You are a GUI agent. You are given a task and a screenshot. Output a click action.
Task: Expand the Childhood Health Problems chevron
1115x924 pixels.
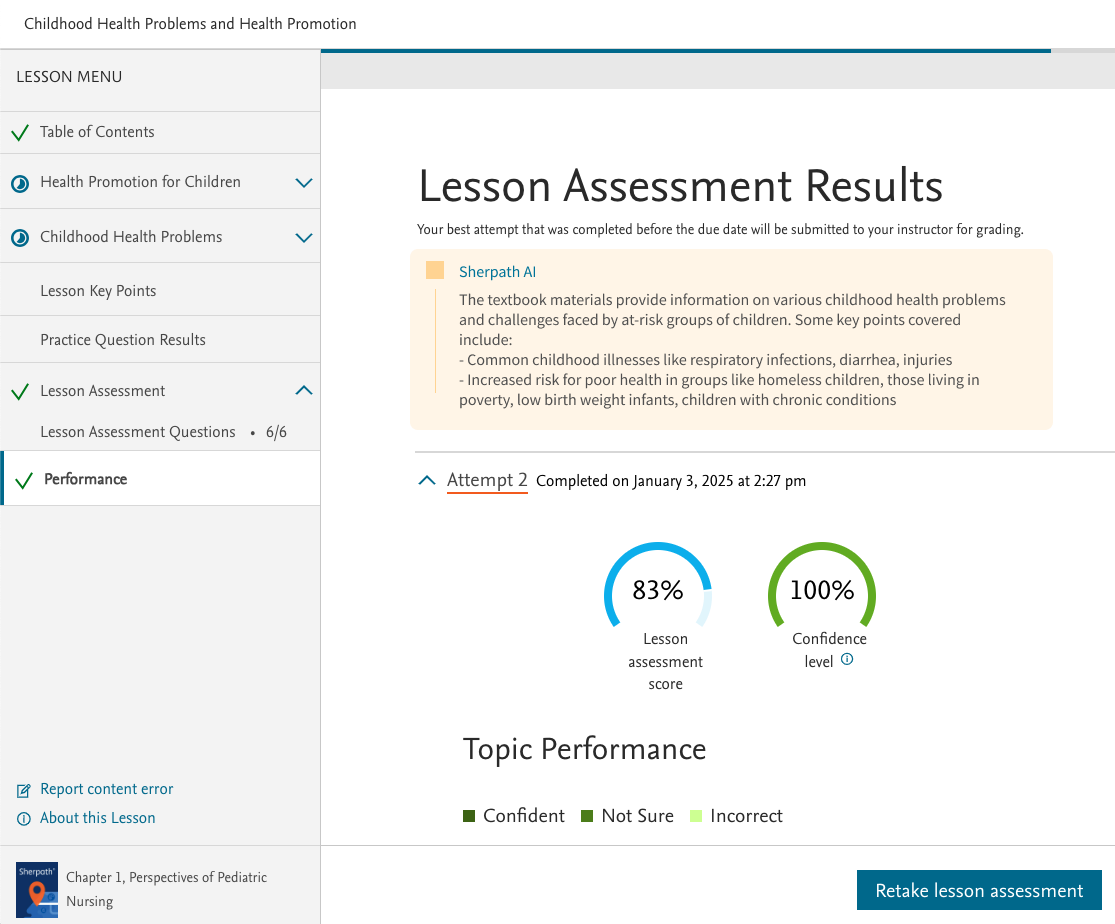click(304, 238)
